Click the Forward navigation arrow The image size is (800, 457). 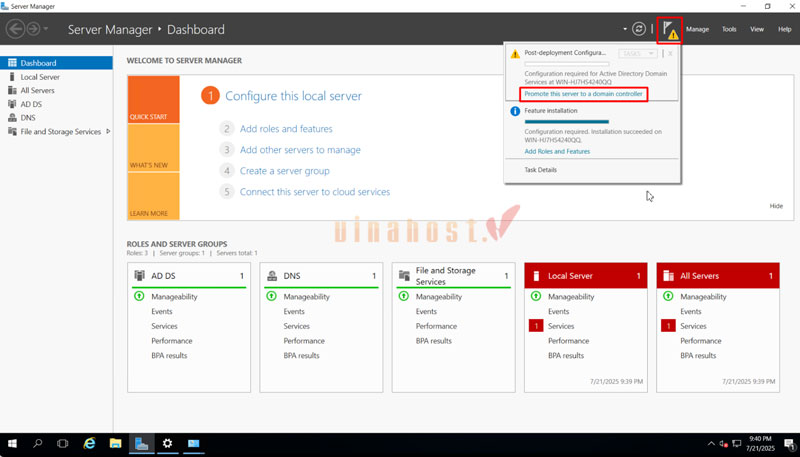(33, 29)
